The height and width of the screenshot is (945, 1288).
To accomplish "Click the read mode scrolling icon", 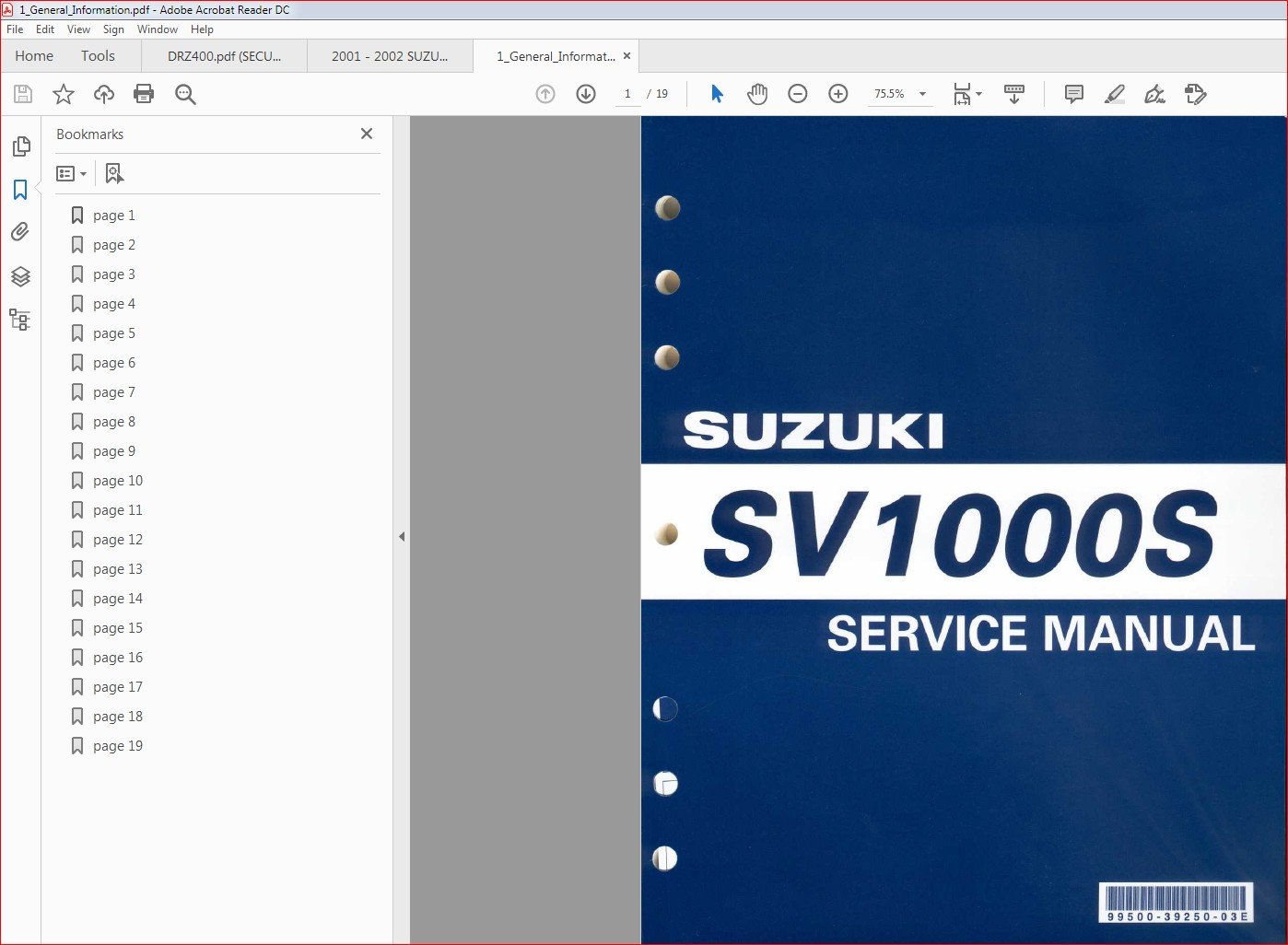I will coord(1014,94).
